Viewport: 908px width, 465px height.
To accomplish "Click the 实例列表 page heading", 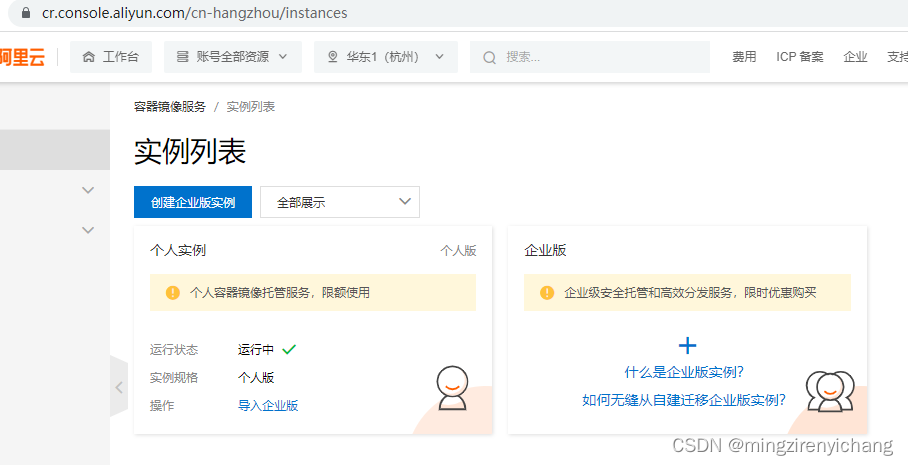I will pos(190,151).
